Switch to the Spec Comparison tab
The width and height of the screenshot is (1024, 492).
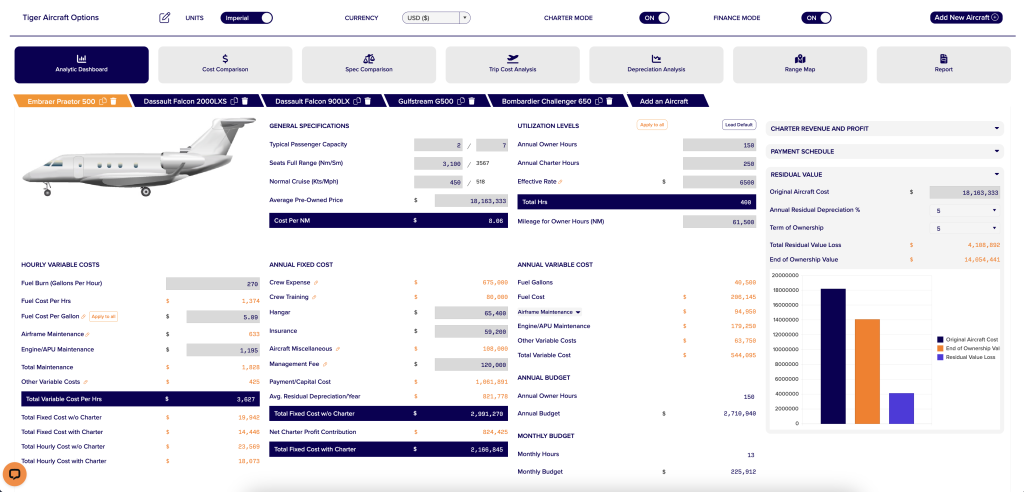click(x=369, y=64)
